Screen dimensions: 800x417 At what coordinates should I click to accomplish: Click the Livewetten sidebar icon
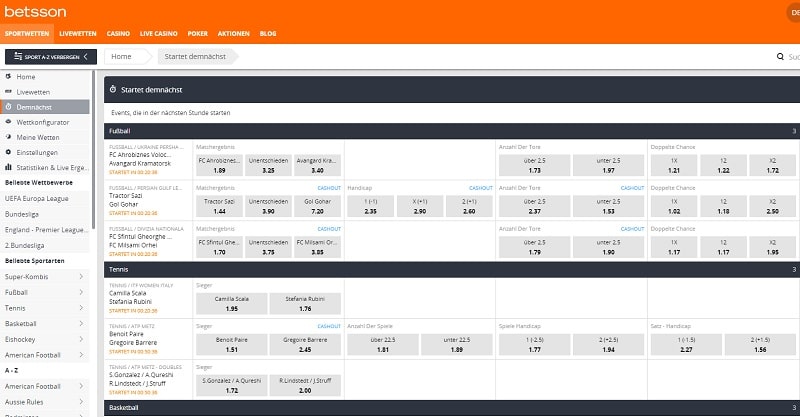(x=8, y=91)
